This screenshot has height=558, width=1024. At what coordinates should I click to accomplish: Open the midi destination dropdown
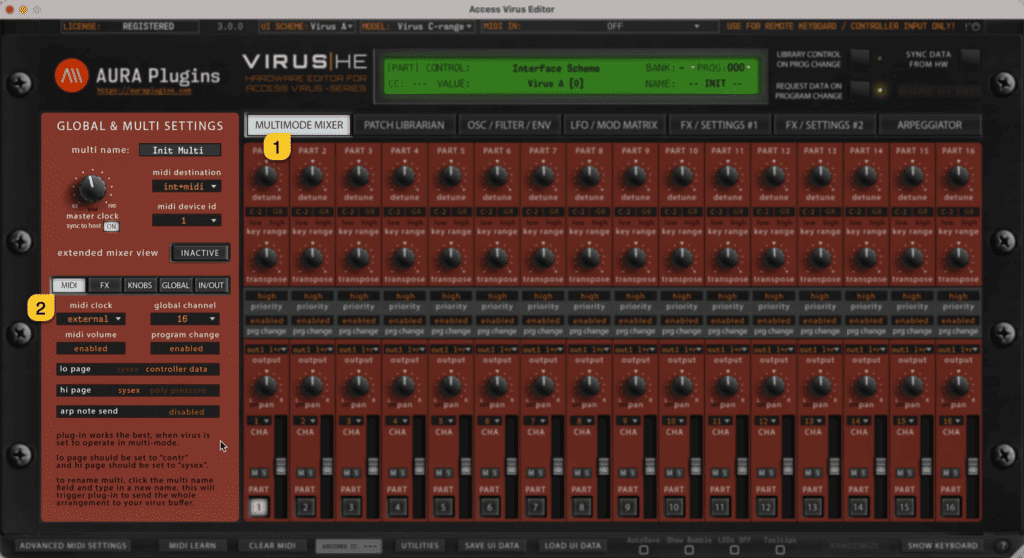tap(186, 187)
